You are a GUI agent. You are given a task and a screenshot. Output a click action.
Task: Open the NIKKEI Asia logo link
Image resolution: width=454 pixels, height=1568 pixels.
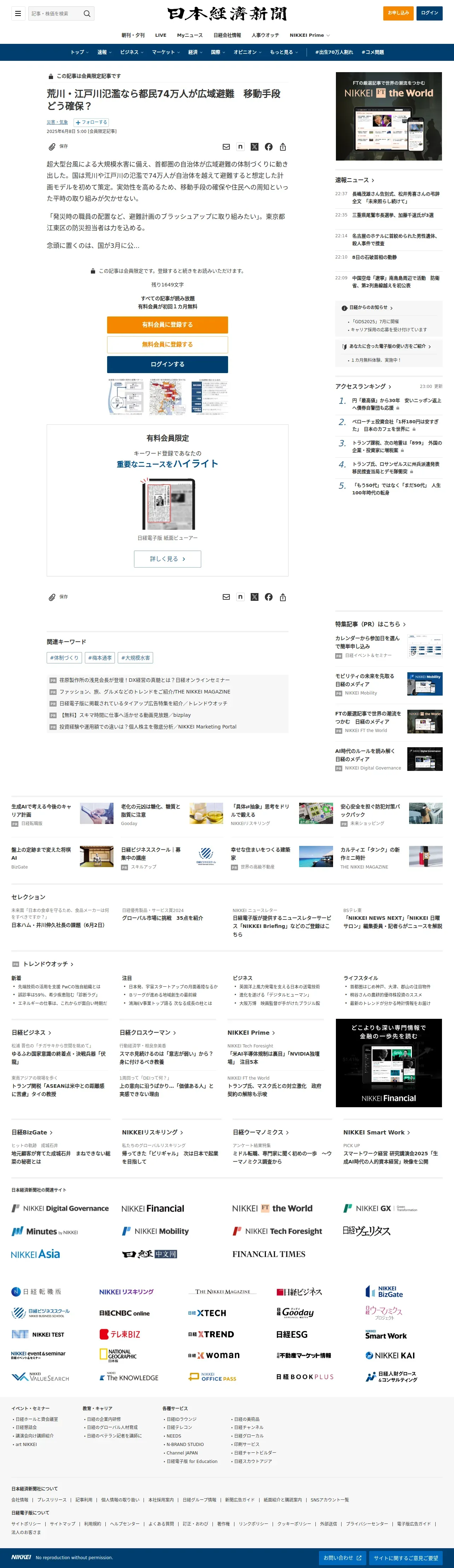(35, 1254)
